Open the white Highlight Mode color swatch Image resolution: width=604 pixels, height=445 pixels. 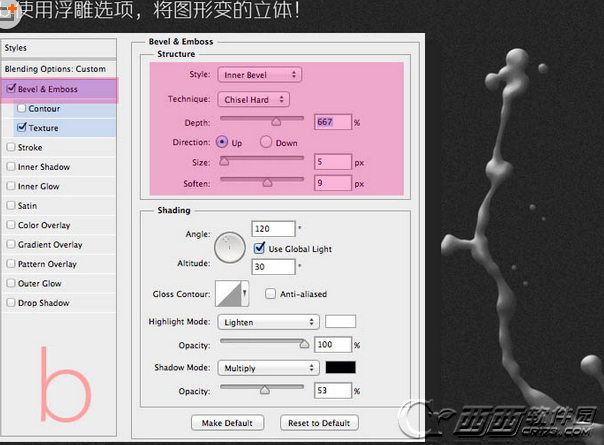[x=341, y=321]
